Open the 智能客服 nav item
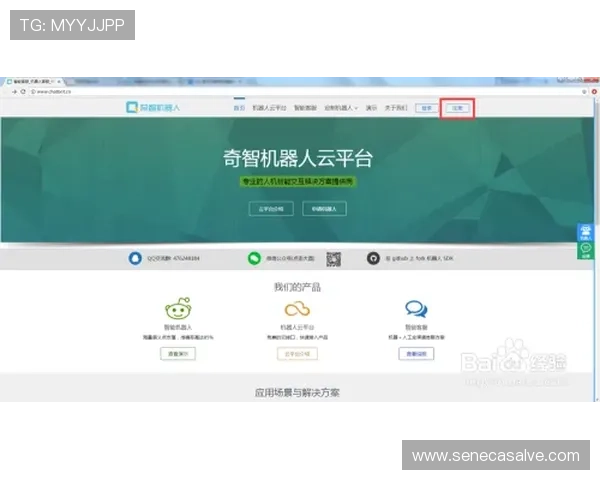Screen dimensions: 600x480 305,108
